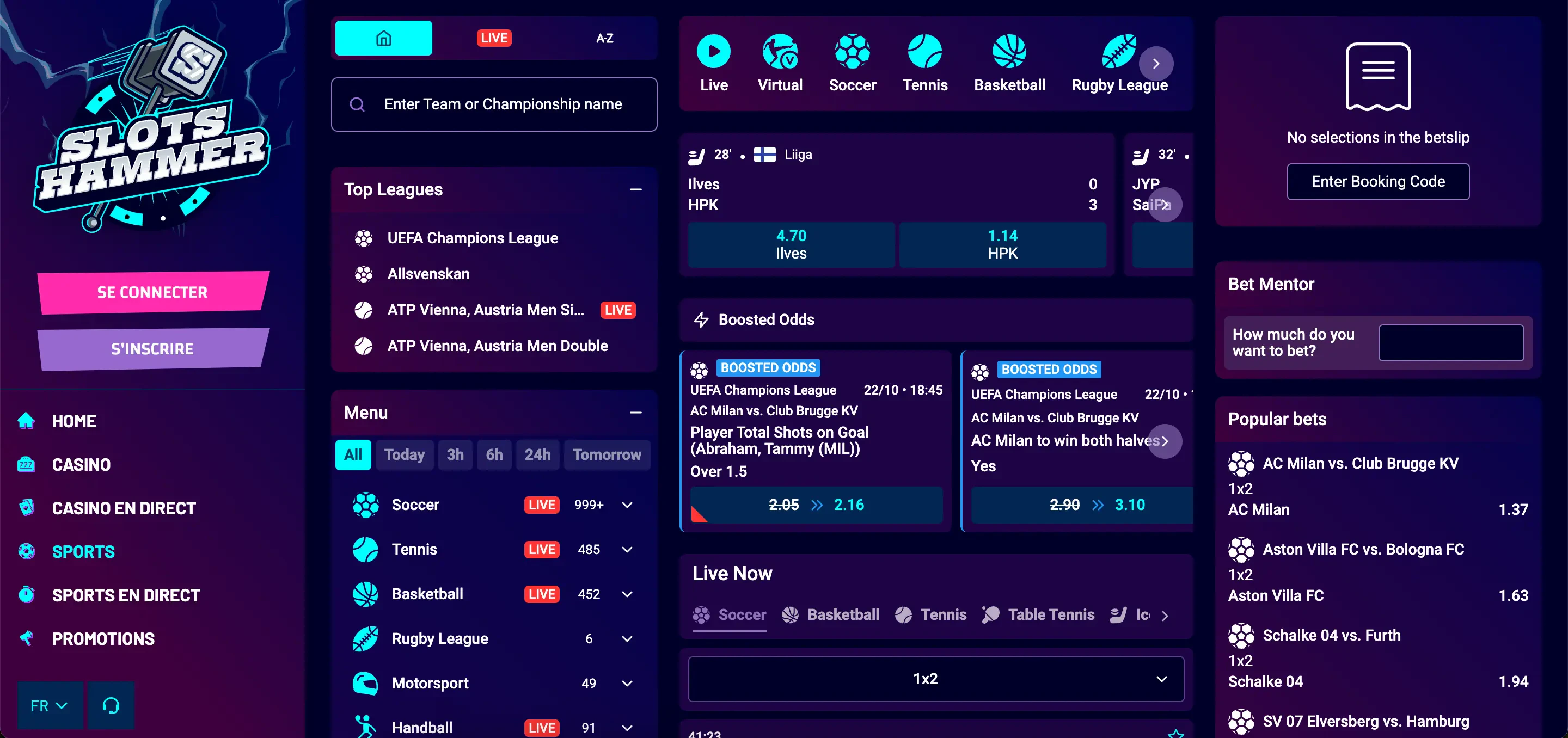This screenshot has width=1568, height=738.
Task: Select the Rugby League icon in top carousel
Action: 1119,52
